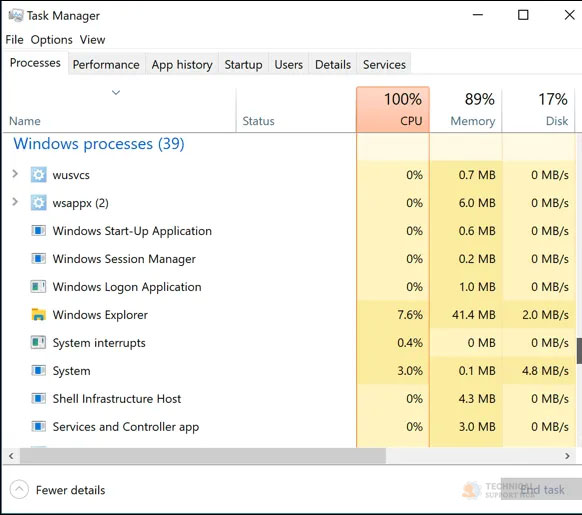Select the Windows Explorer row
Screen dimensions: 582x515
point(290,314)
